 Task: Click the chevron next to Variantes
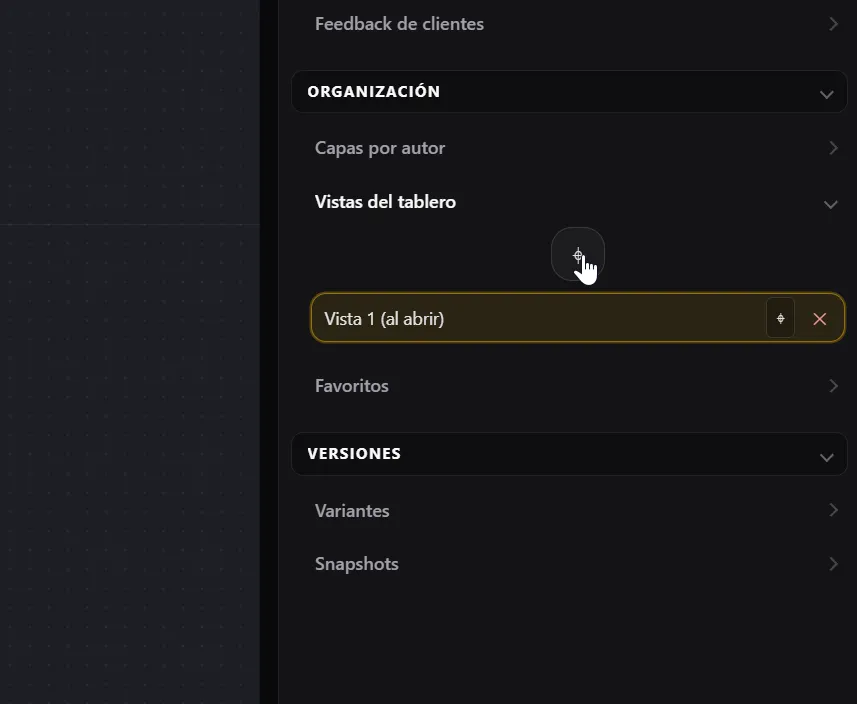pos(833,510)
